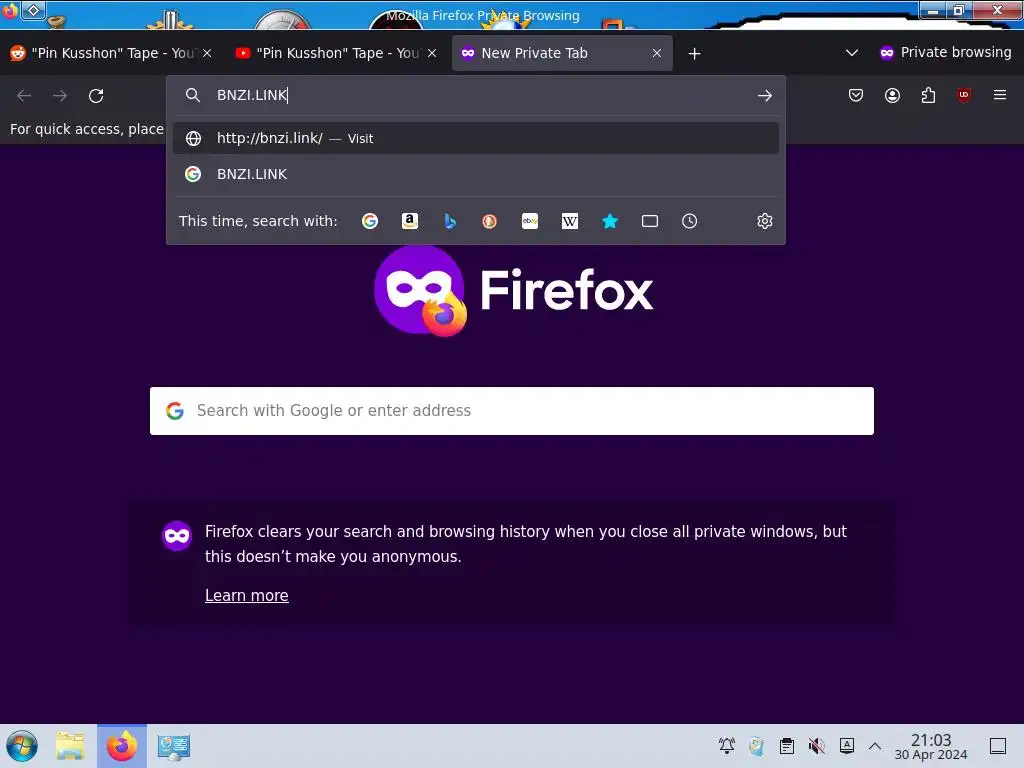Search this time with DuckDuckGo icon

click(489, 221)
